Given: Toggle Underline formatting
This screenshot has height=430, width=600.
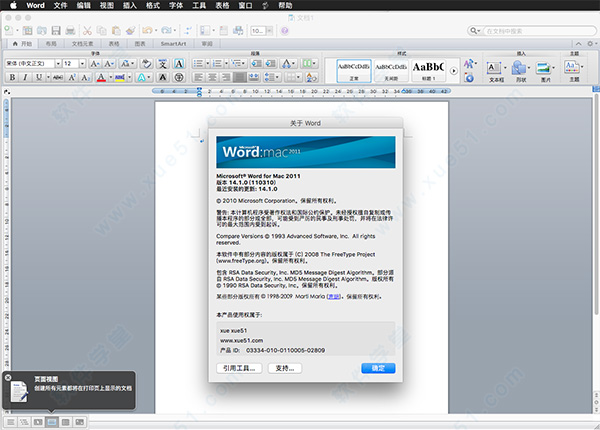Looking at the screenshot, I should tap(39, 77).
